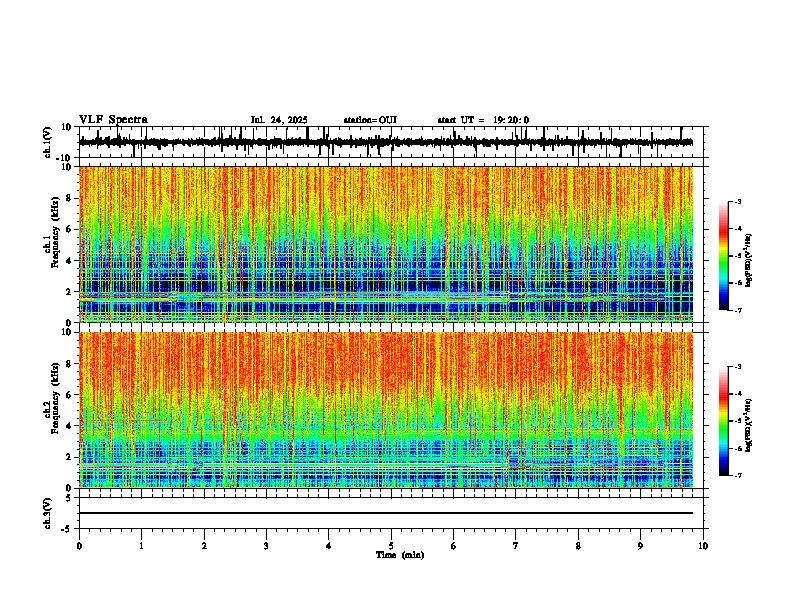
Task: Click the '6' kHz tick of ch.1 spectrogram
Action: click(69, 229)
